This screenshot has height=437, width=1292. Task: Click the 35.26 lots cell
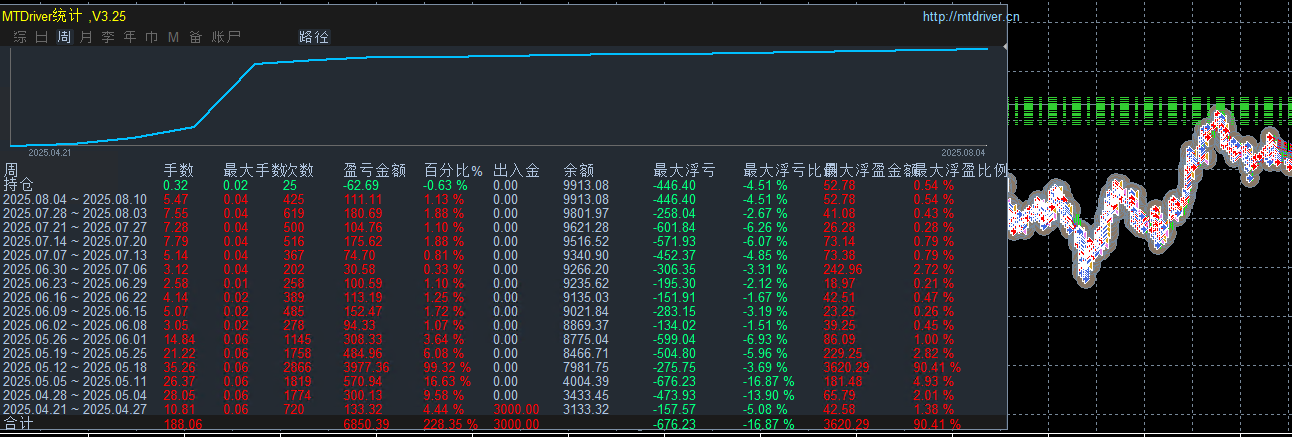click(x=180, y=367)
